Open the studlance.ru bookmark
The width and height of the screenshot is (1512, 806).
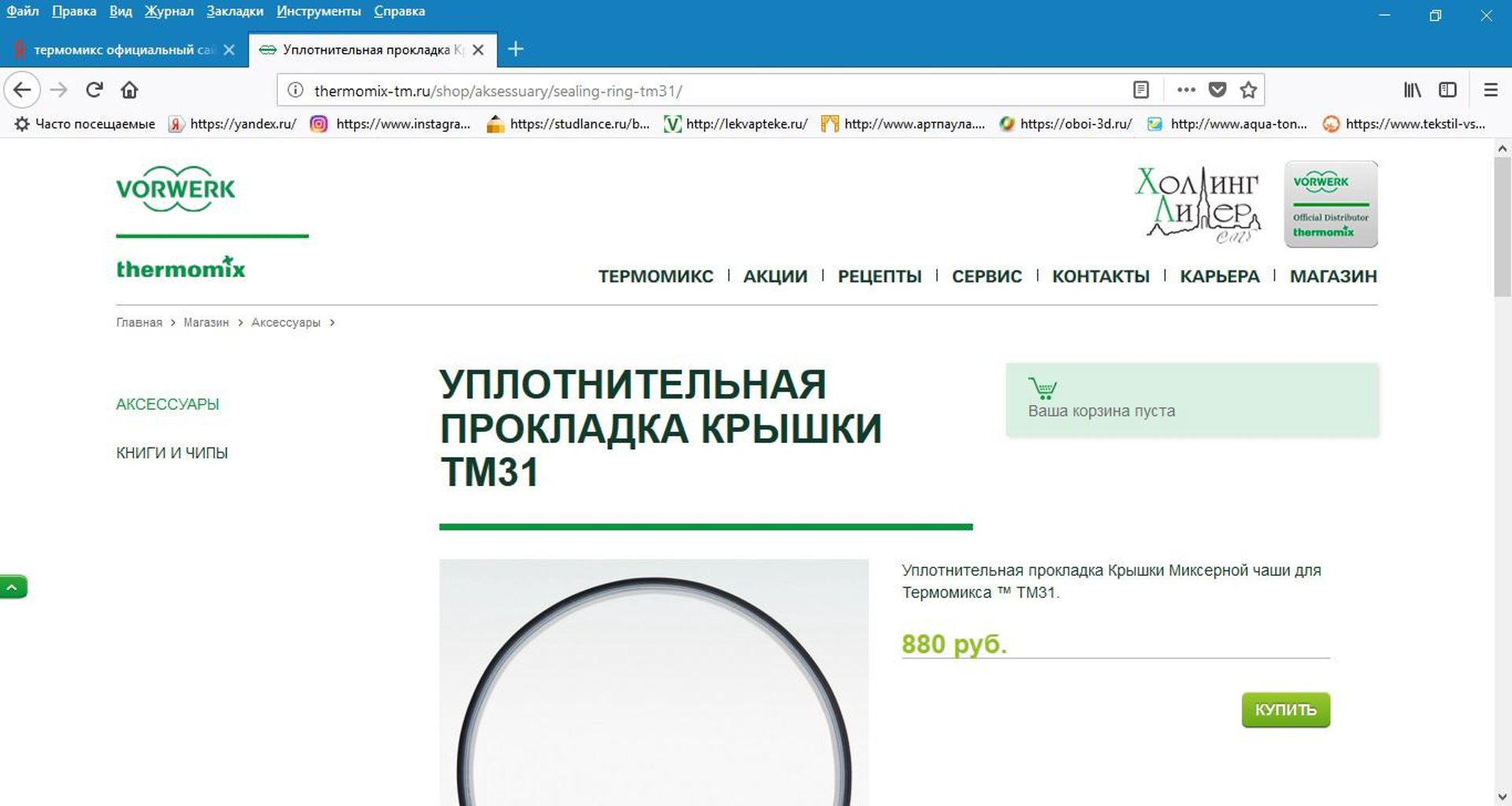tap(569, 124)
